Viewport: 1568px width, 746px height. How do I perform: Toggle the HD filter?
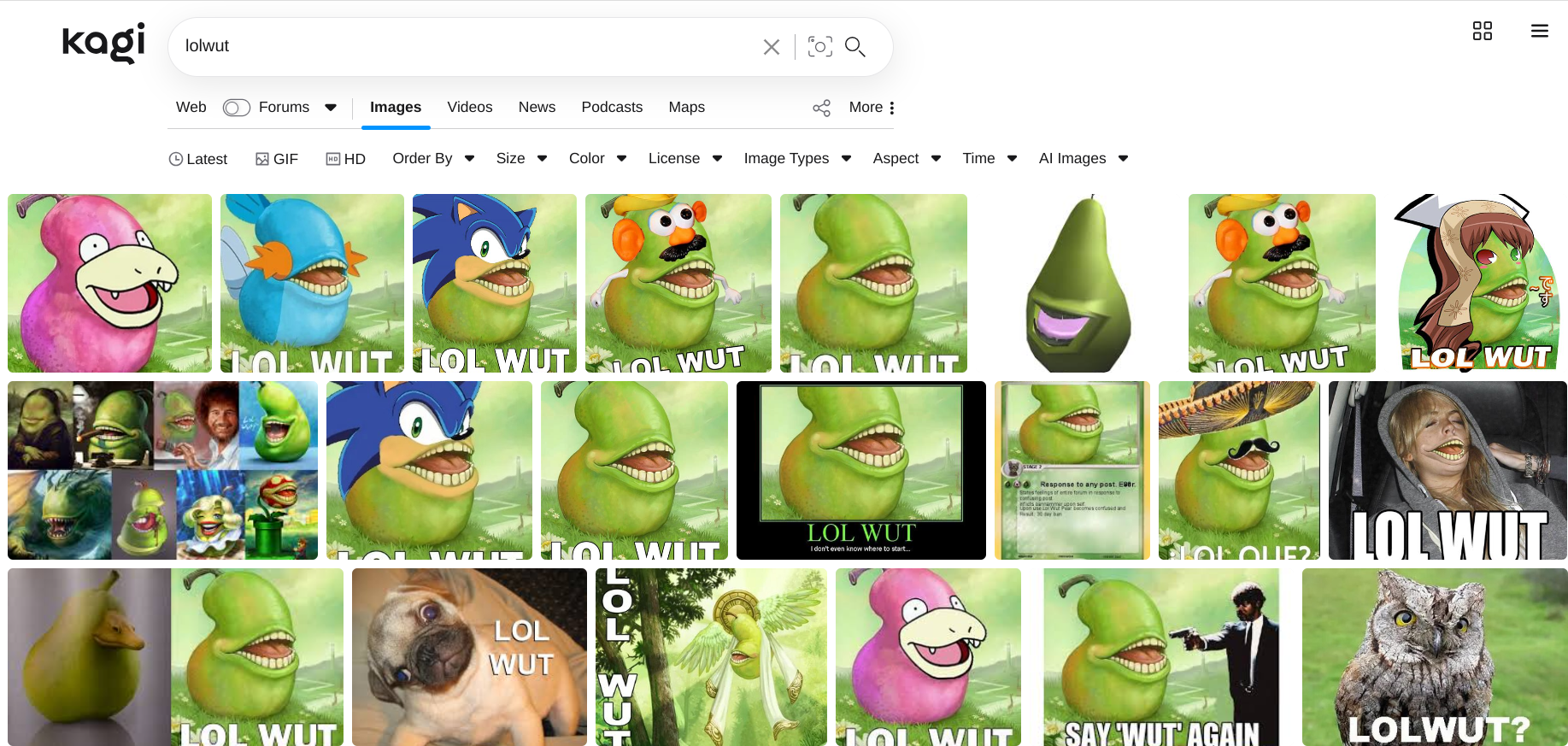coord(346,159)
